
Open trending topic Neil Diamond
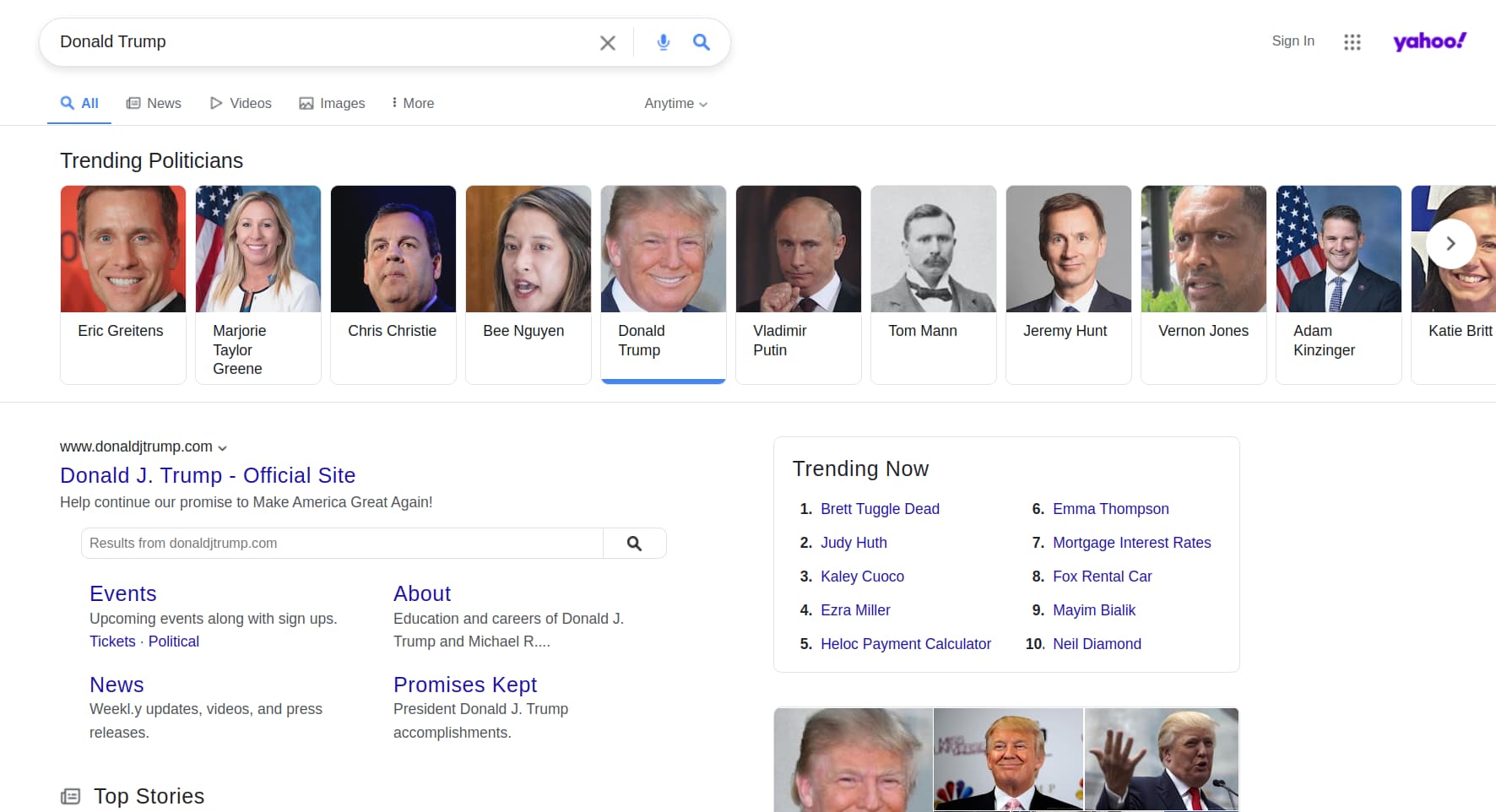click(1097, 644)
